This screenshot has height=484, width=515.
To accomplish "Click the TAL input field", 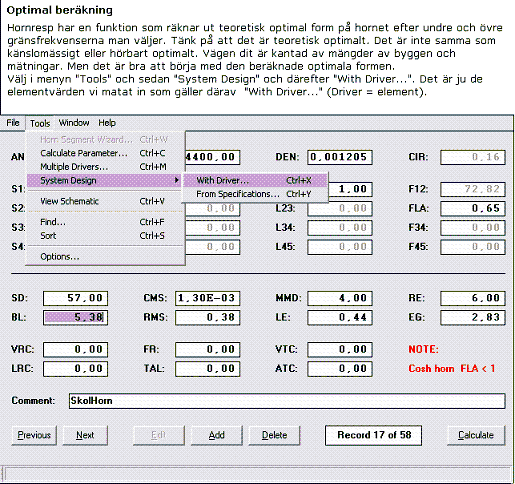I will pos(207,369).
